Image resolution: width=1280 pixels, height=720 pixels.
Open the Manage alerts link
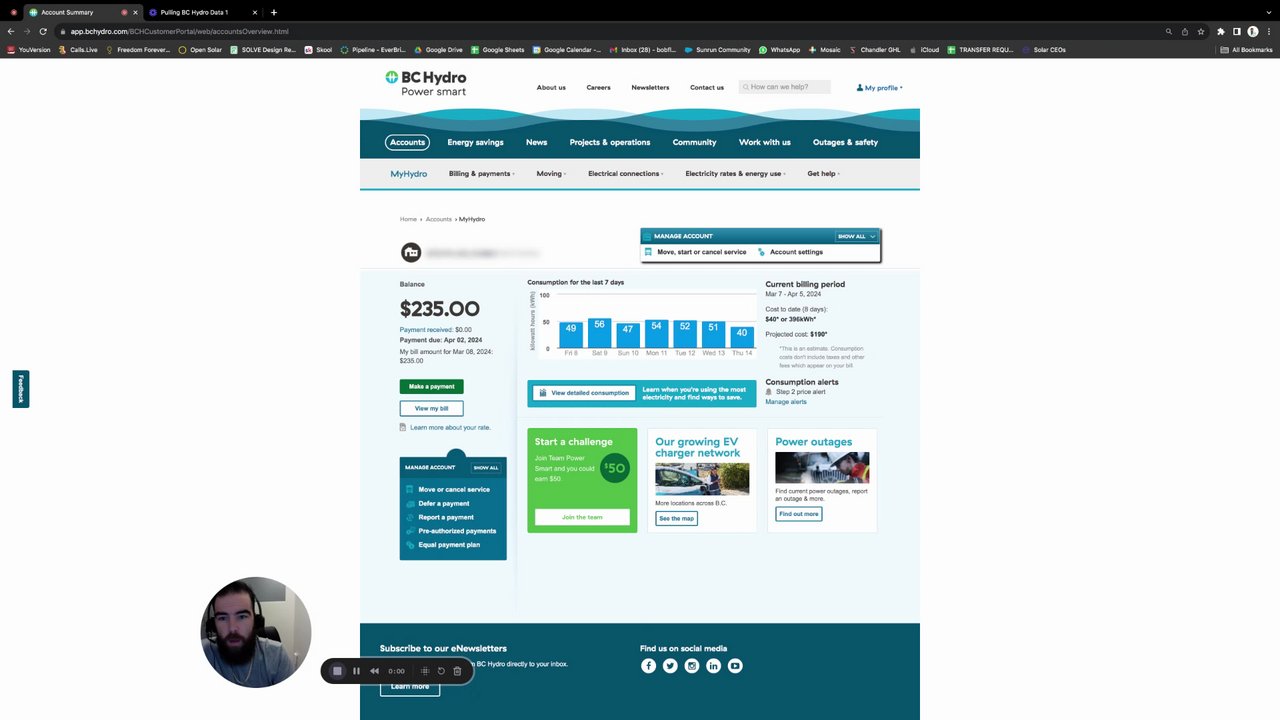coord(786,402)
